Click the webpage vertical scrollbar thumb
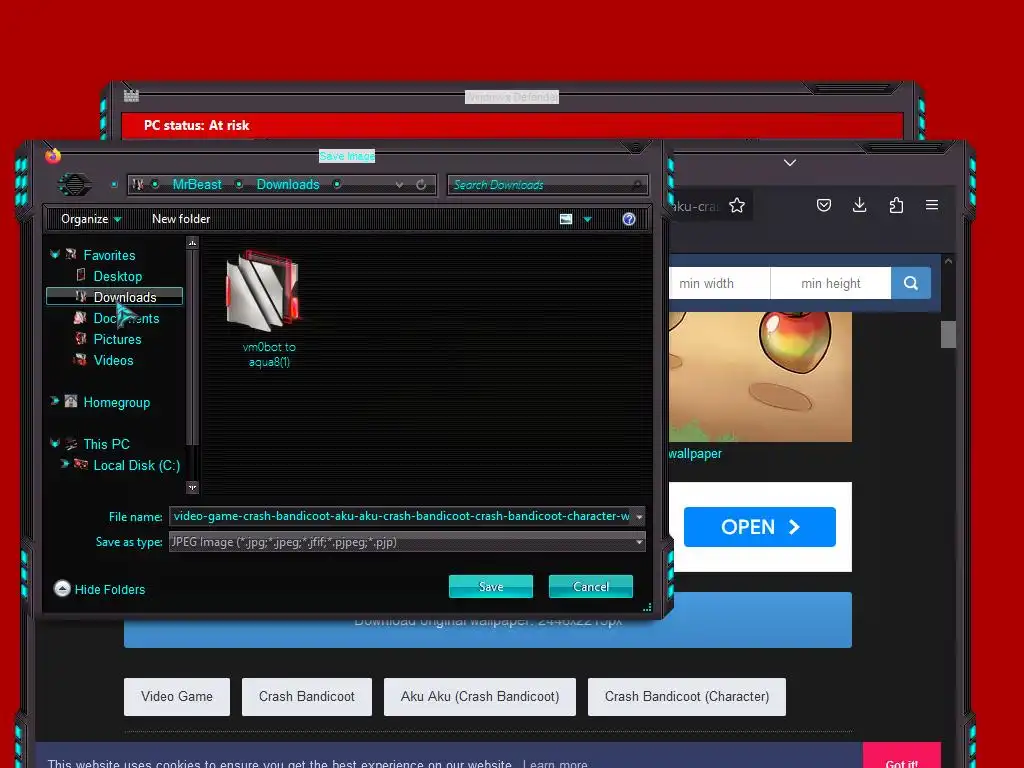The image size is (1024, 768). [948, 334]
